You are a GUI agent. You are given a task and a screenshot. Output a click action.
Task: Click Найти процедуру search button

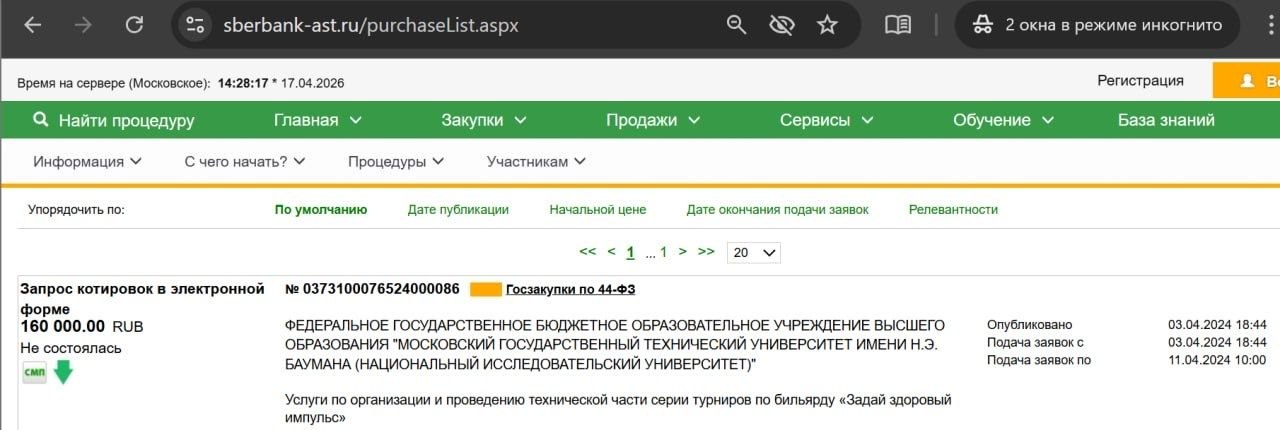tap(113, 121)
